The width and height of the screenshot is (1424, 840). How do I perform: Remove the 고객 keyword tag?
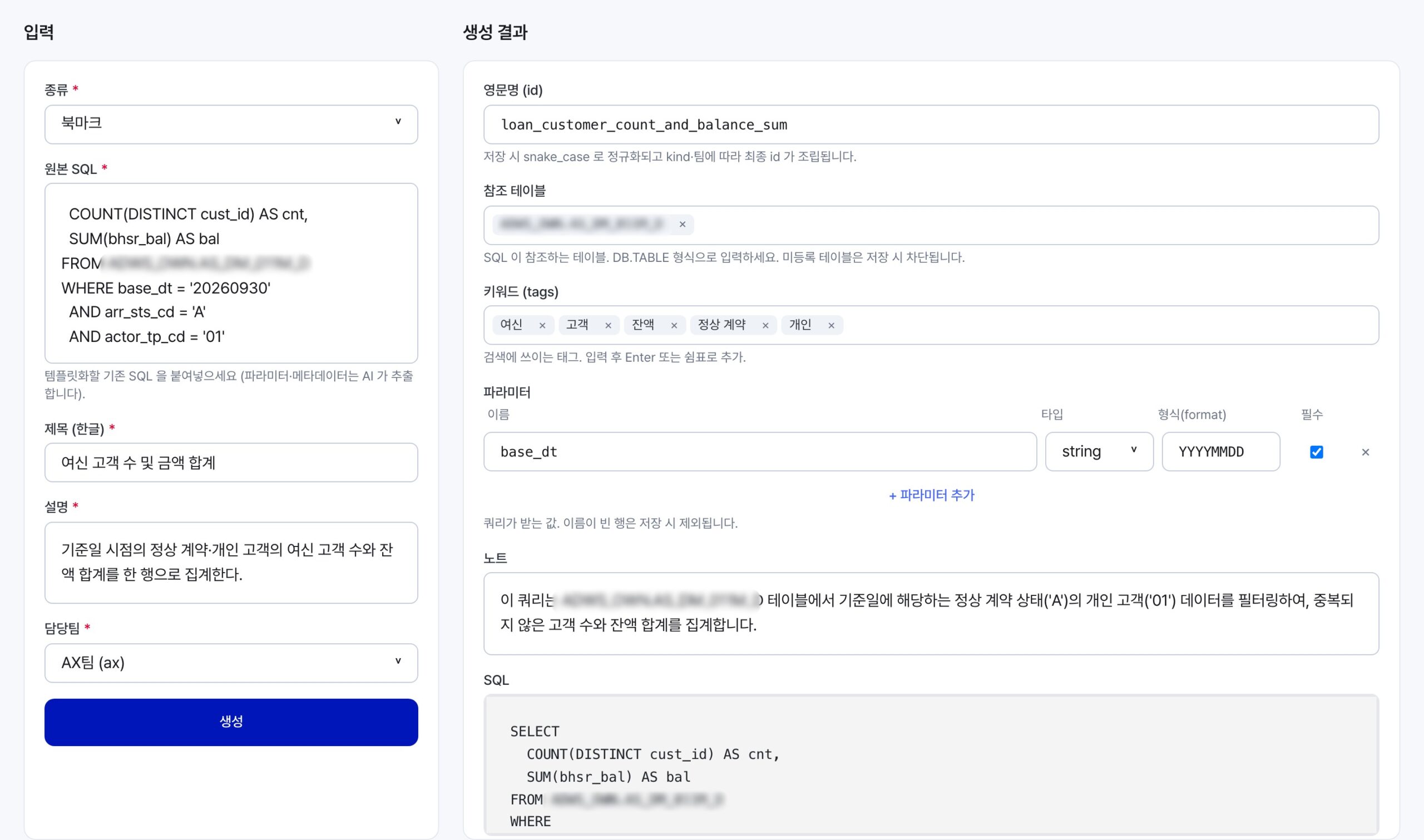[607, 325]
